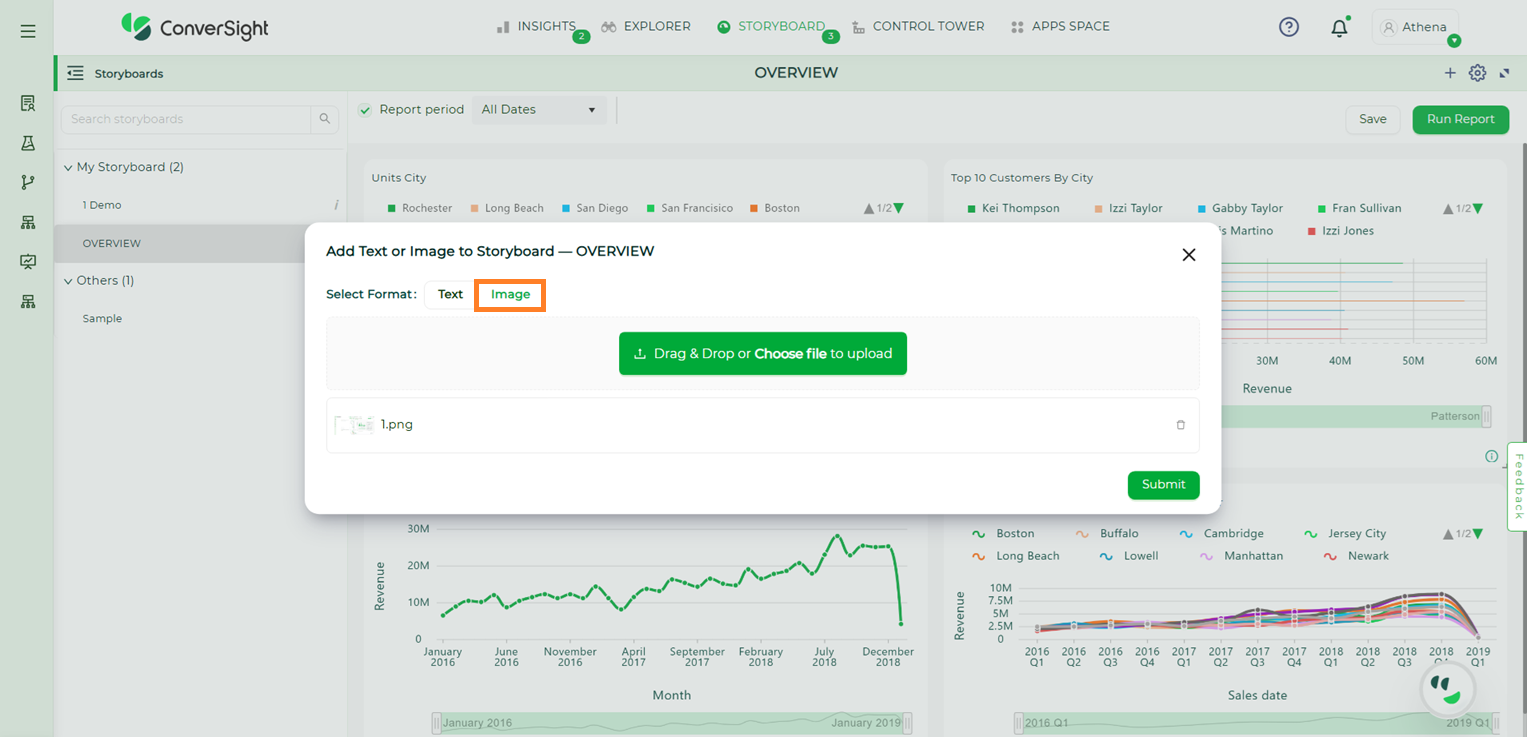This screenshot has height=737, width=1527.
Task: Click the Patterson slider handle
Action: tap(1486, 416)
